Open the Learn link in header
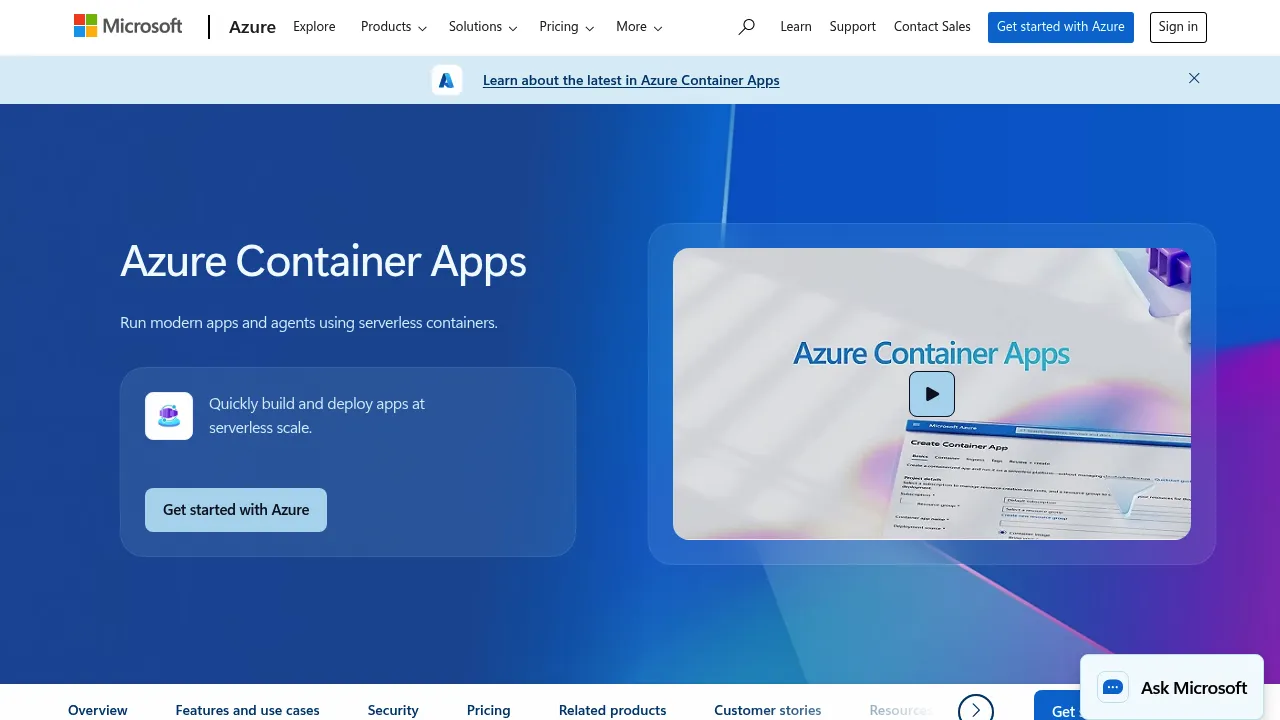The image size is (1280, 720). click(796, 27)
